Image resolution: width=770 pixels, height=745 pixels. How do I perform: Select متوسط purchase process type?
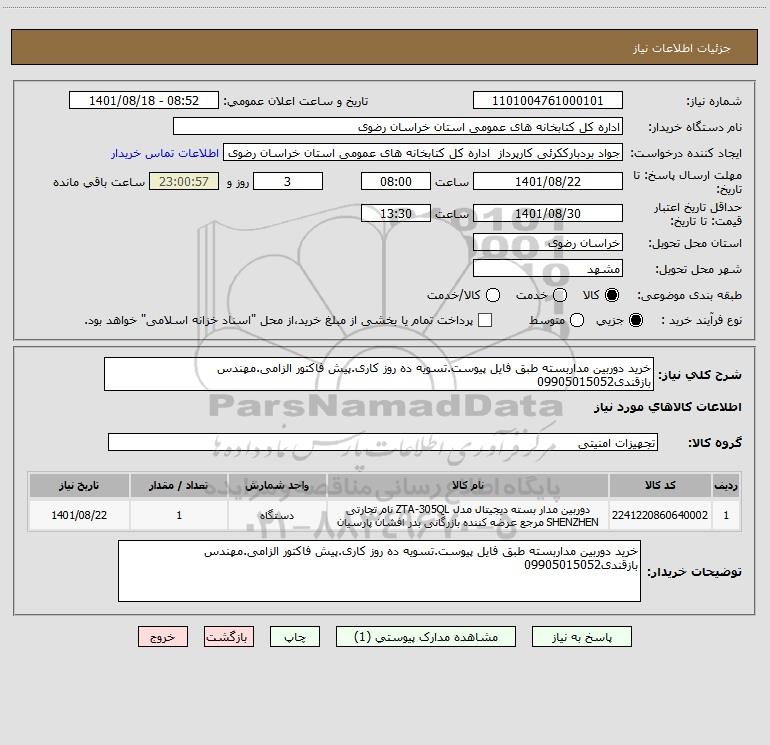[577, 320]
